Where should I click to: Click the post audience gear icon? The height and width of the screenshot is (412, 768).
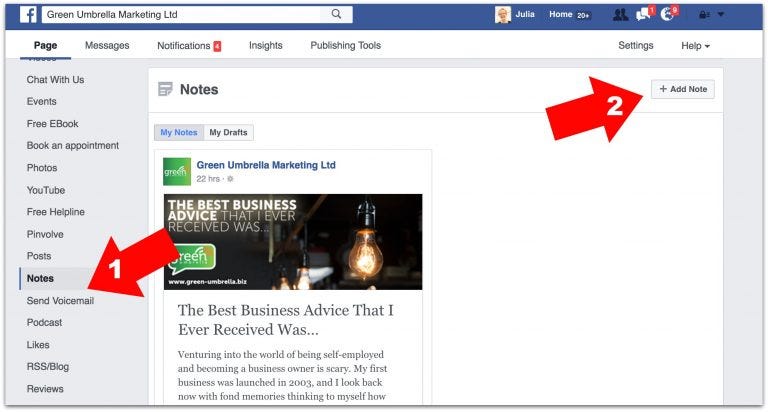[230, 179]
